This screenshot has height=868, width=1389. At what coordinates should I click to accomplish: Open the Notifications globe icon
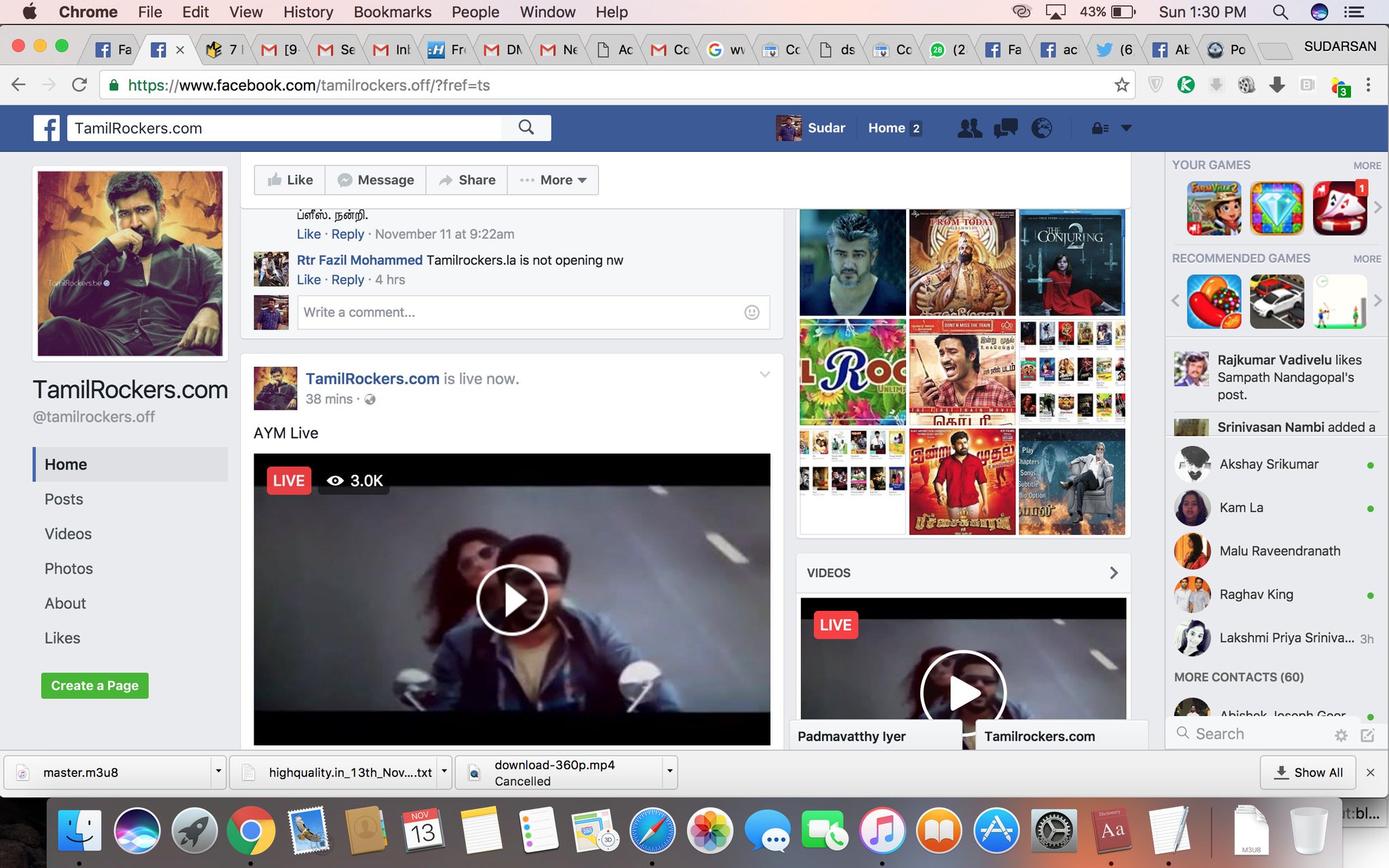click(1042, 128)
